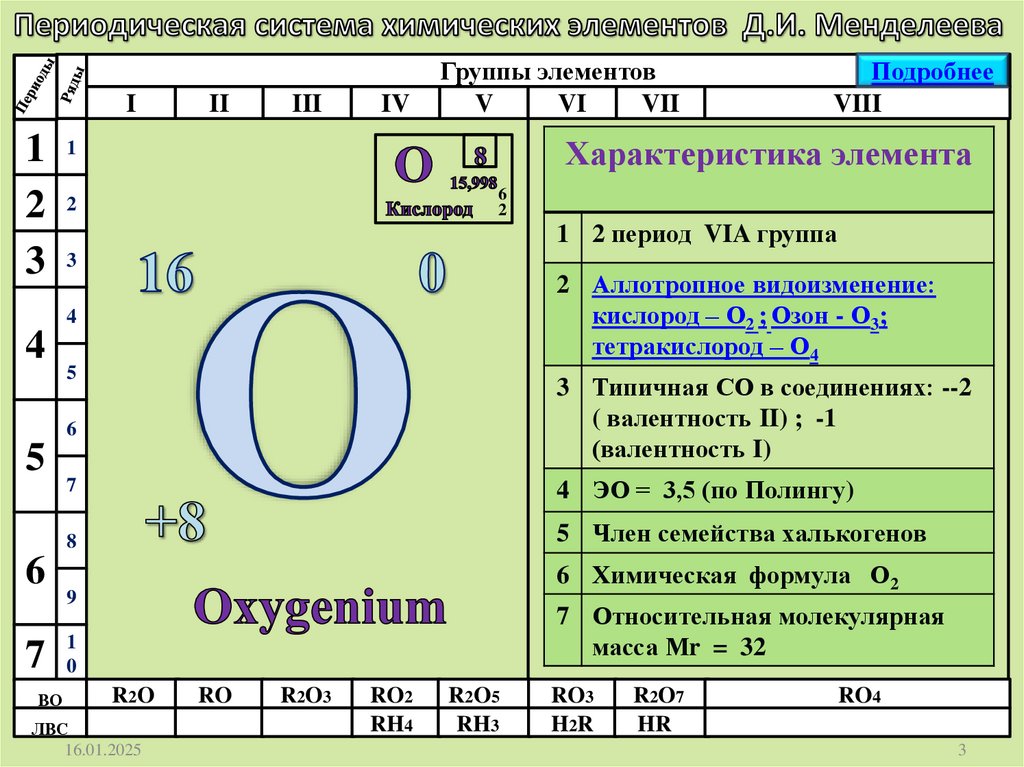This screenshot has height=767, width=1024.
Task: Click row number 8 in Ряды column
Action: (71, 540)
